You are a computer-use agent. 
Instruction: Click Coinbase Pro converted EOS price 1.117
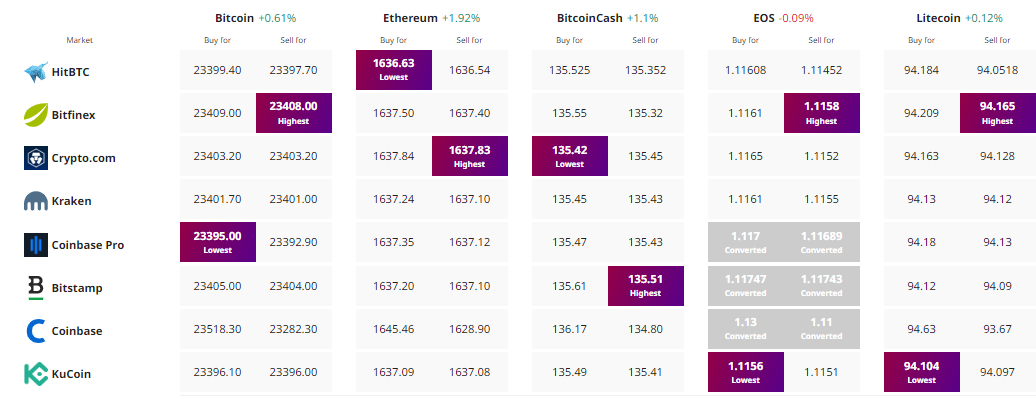tap(746, 242)
